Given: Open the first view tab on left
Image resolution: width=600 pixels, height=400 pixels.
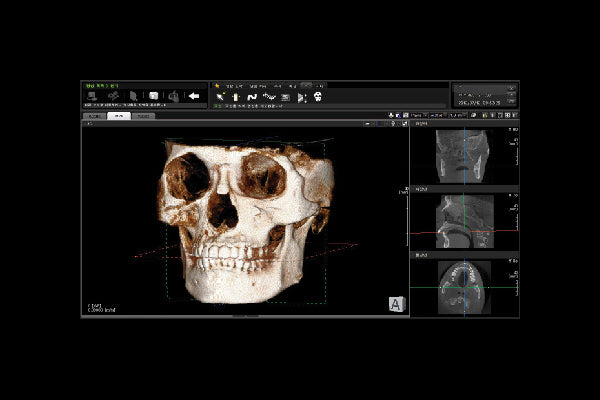Looking at the screenshot, I should point(94,116).
